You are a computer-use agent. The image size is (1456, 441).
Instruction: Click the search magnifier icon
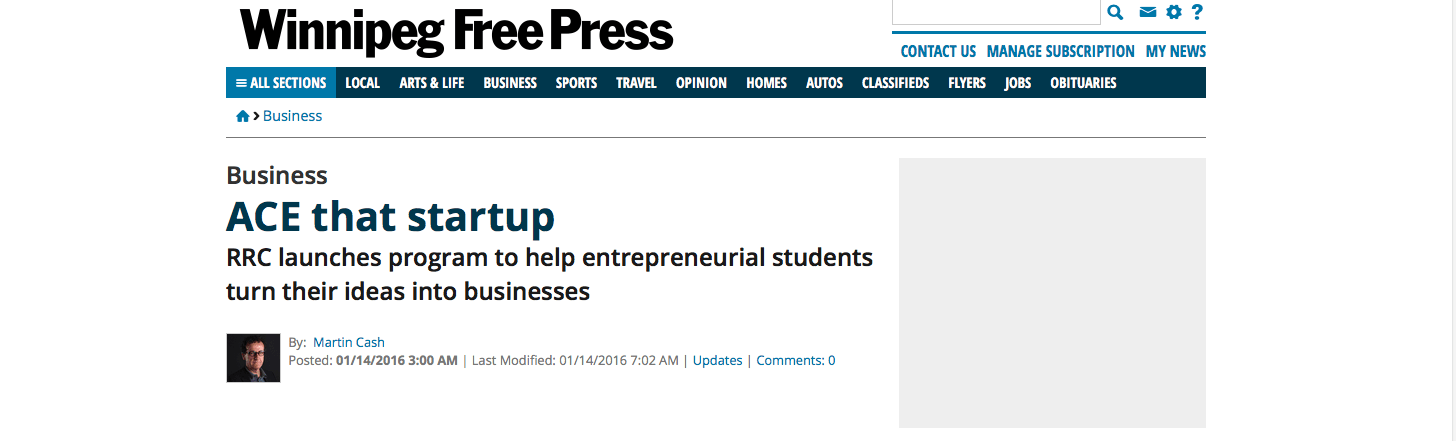[x=1115, y=12]
